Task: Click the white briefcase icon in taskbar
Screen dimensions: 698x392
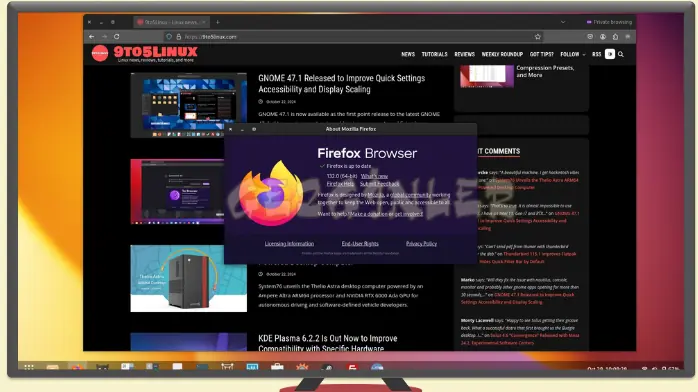Action: [x=277, y=367]
